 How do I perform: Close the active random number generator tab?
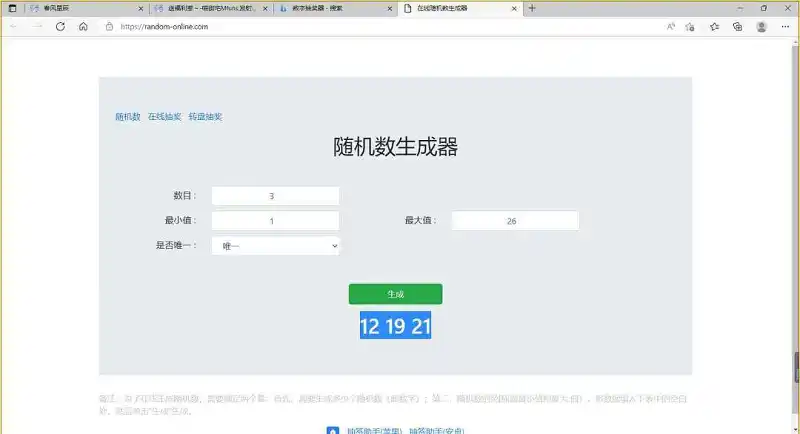[514, 9]
